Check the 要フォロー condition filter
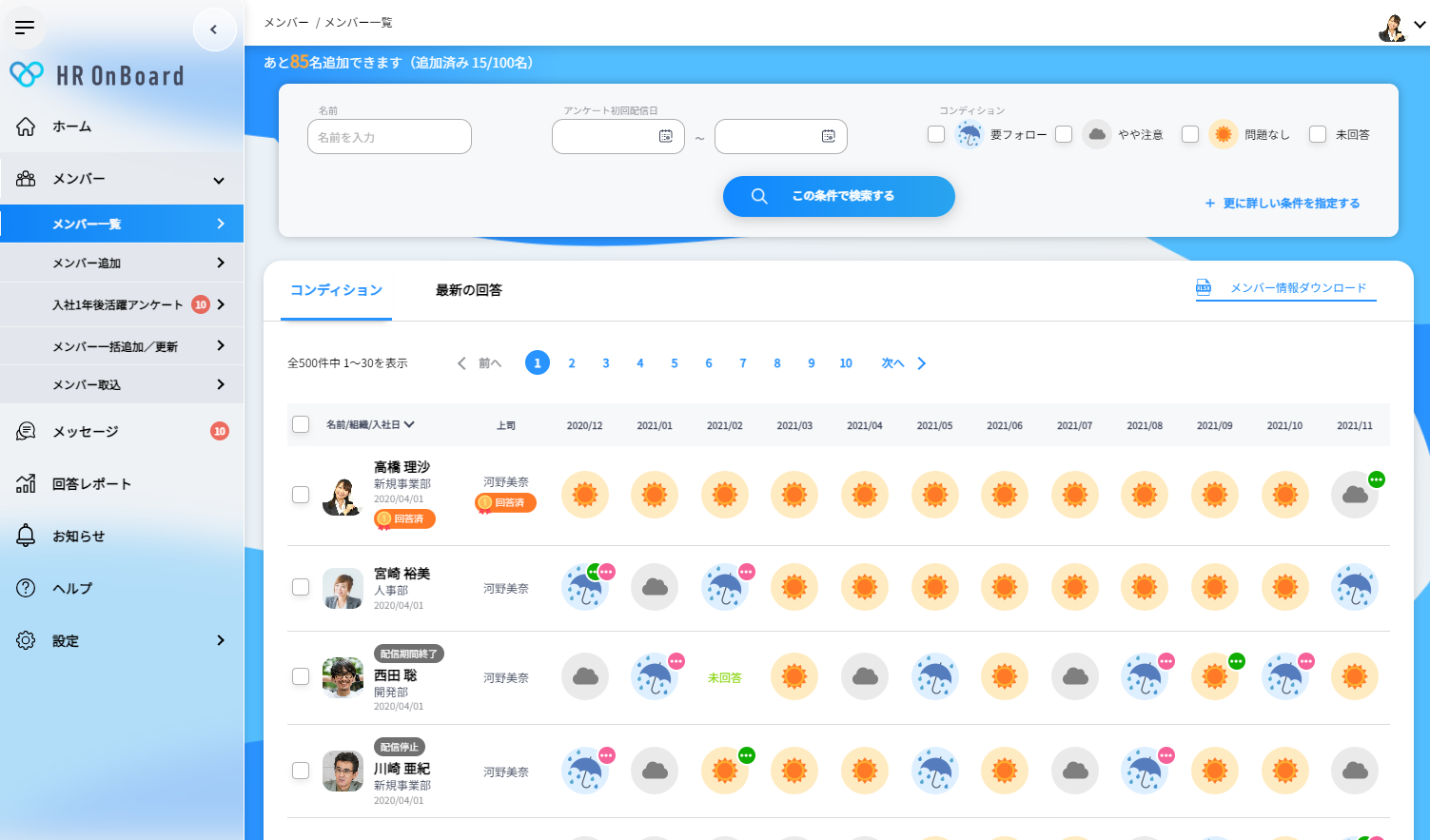The width and height of the screenshot is (1430, 840). (x=936, y=134)
